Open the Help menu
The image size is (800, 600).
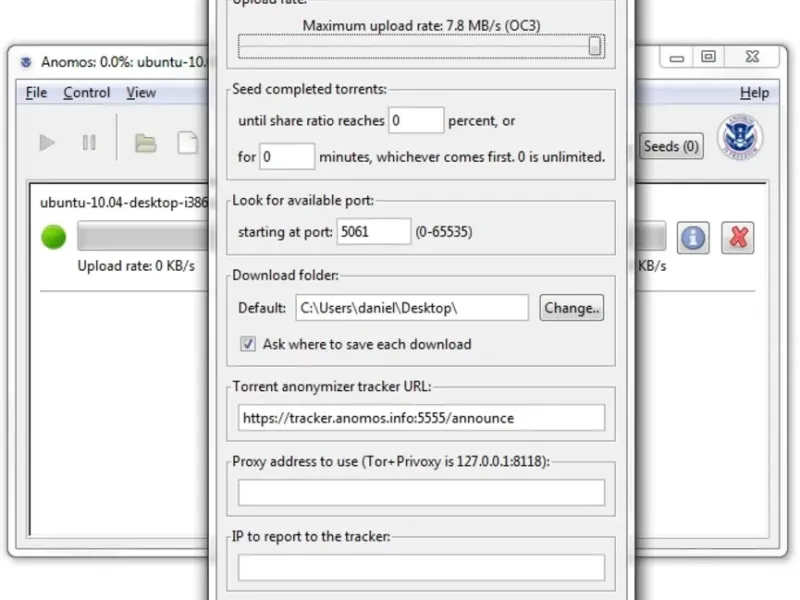click(x=755, y=93)
